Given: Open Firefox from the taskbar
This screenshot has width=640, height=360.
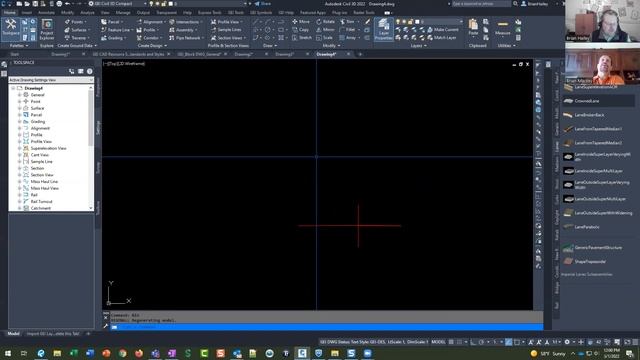Looking at the screenshot, I should [x=139, y=353].
